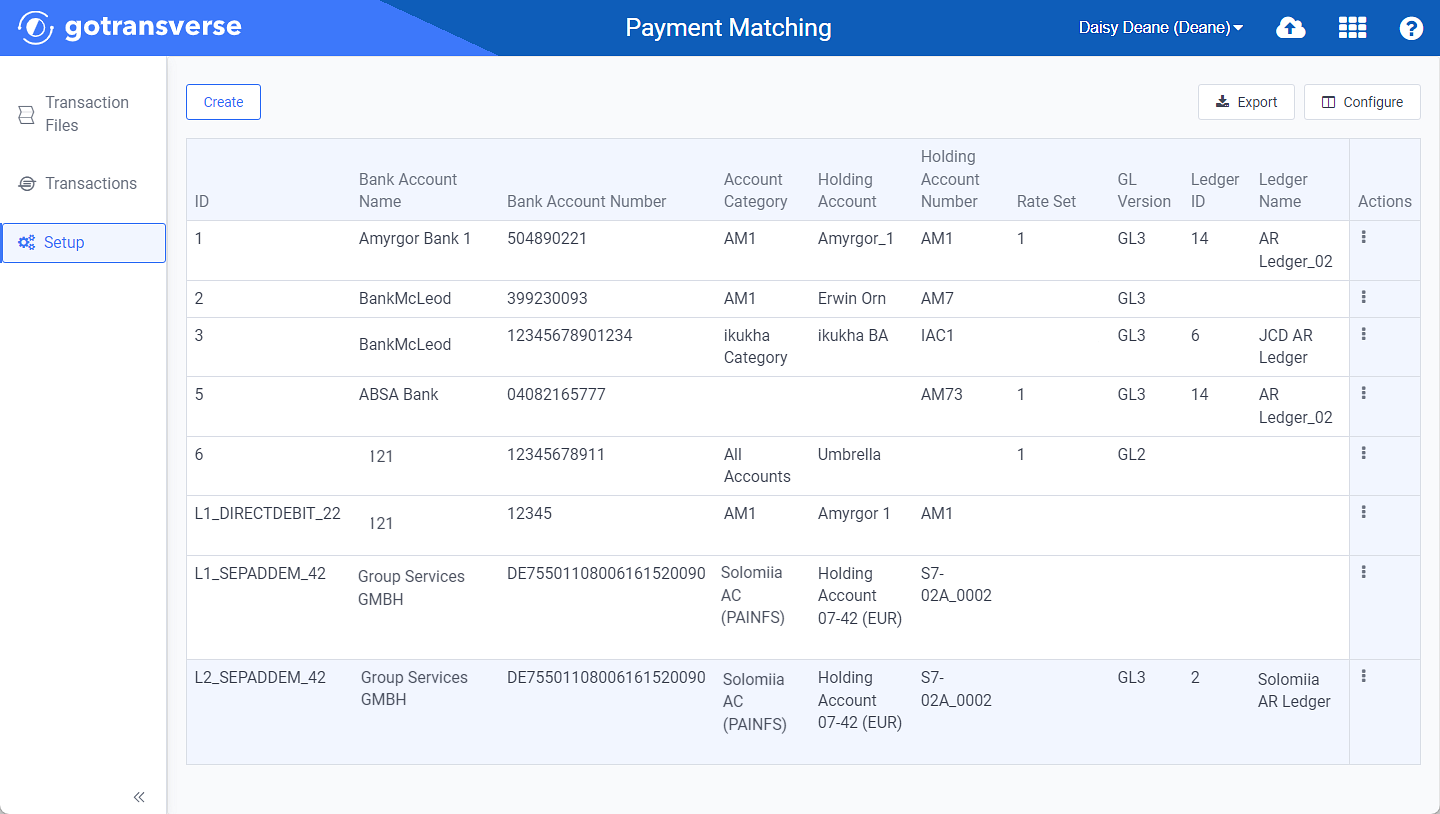Screen dimensions: 1440x814
Task: Select L2_SEPADDEM_42 ID cell
Action: [260, 677]
